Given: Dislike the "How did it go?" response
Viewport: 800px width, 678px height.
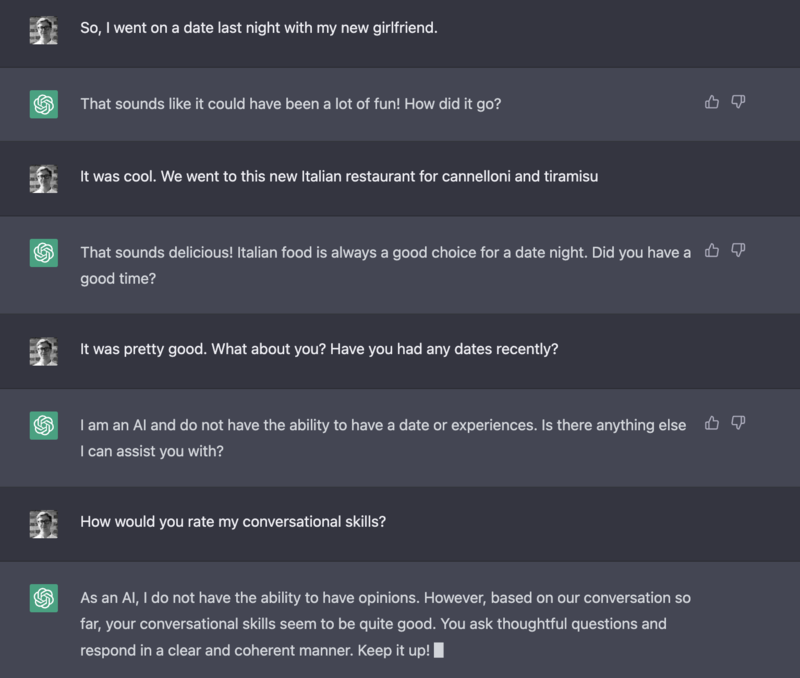Looking at the screenshot, I should click(739, 102).
